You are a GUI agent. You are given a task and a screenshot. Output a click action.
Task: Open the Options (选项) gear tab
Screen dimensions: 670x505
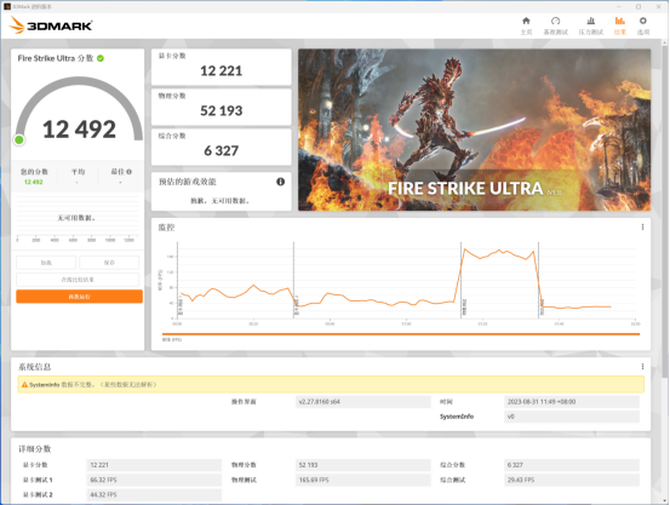[643, 26]
